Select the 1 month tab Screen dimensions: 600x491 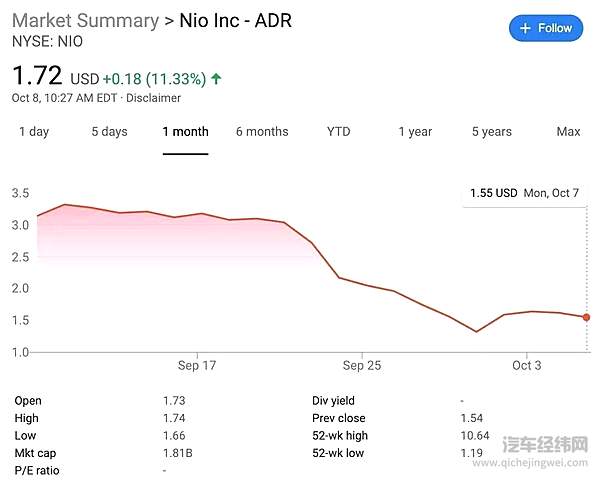tap(185, 132)
